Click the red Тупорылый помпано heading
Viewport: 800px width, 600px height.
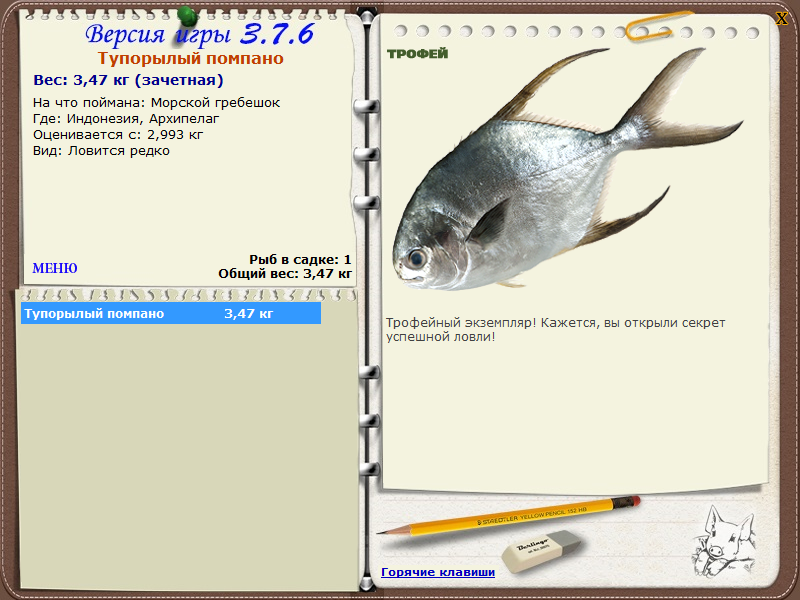pyautogui.click(x=191, y=58)
